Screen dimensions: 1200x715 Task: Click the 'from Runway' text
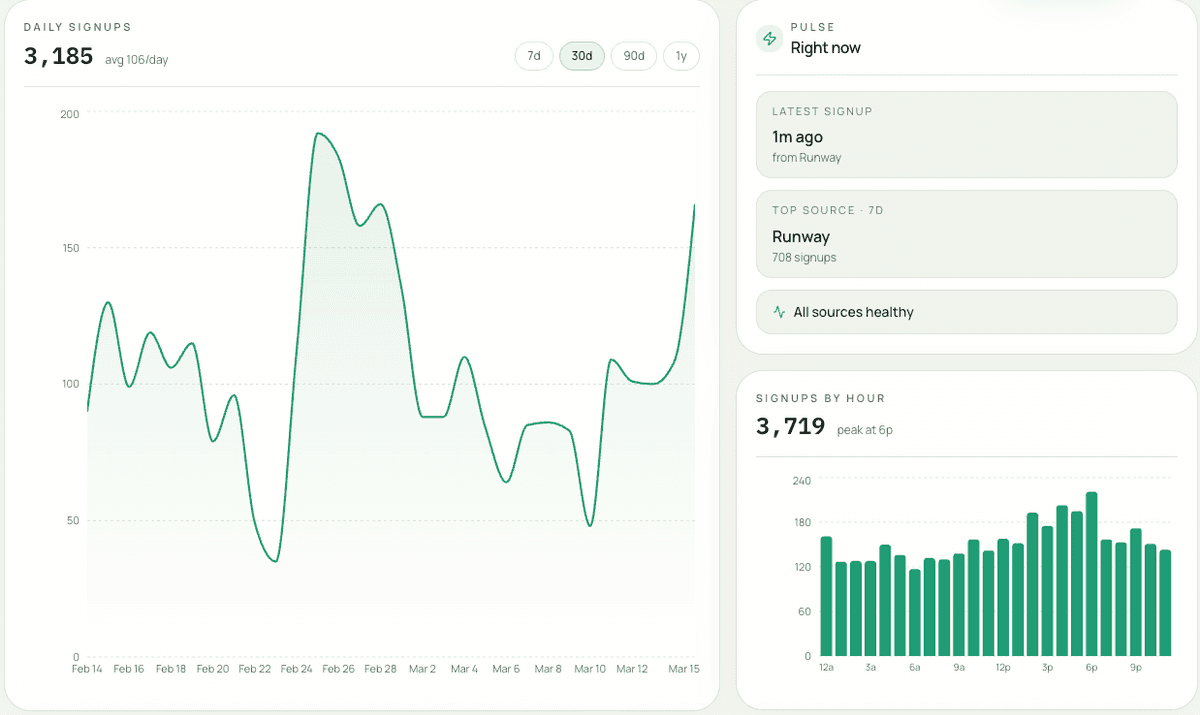coord(806,158)
